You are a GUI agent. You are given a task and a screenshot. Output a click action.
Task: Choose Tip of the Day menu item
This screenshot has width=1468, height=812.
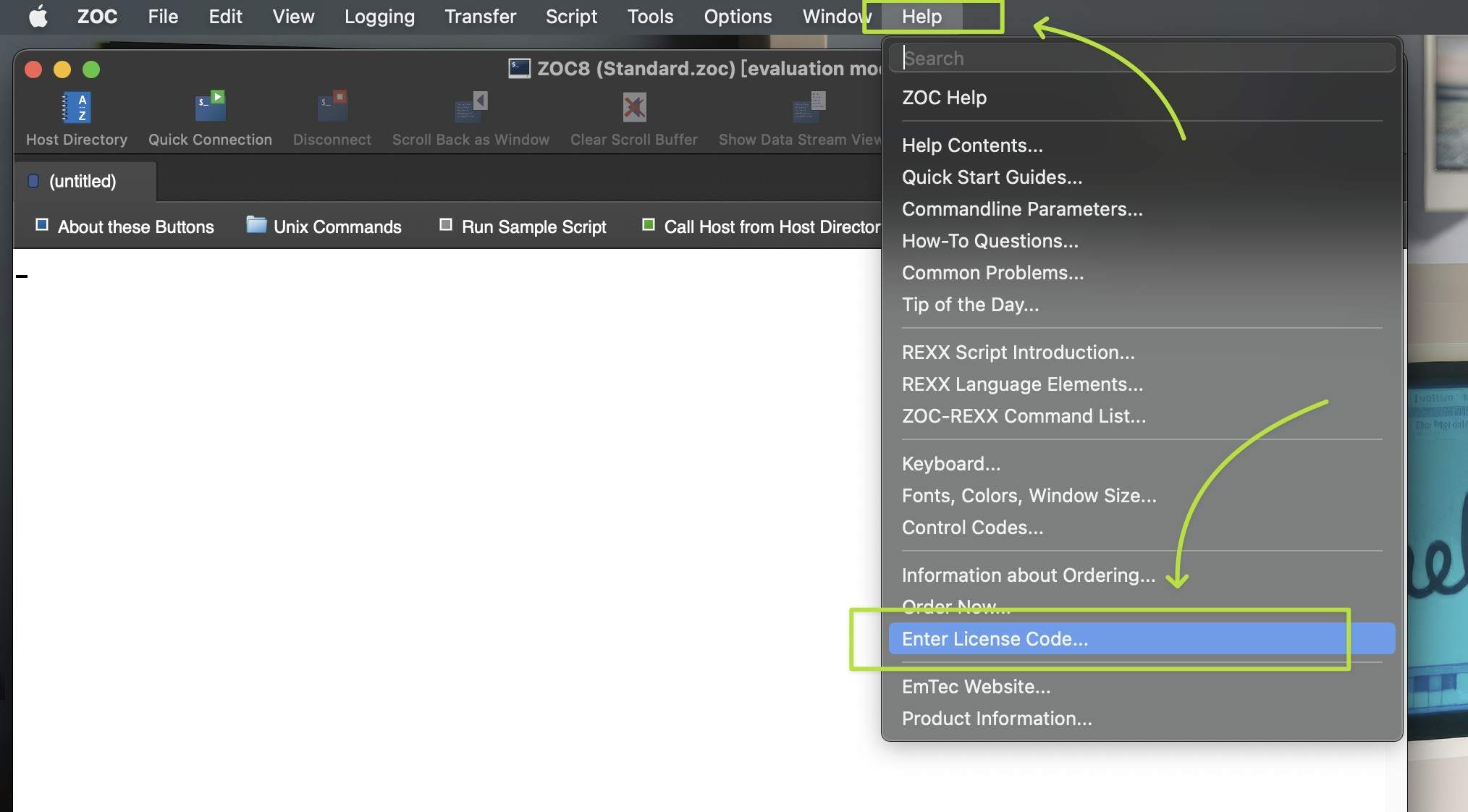[969, 305]
